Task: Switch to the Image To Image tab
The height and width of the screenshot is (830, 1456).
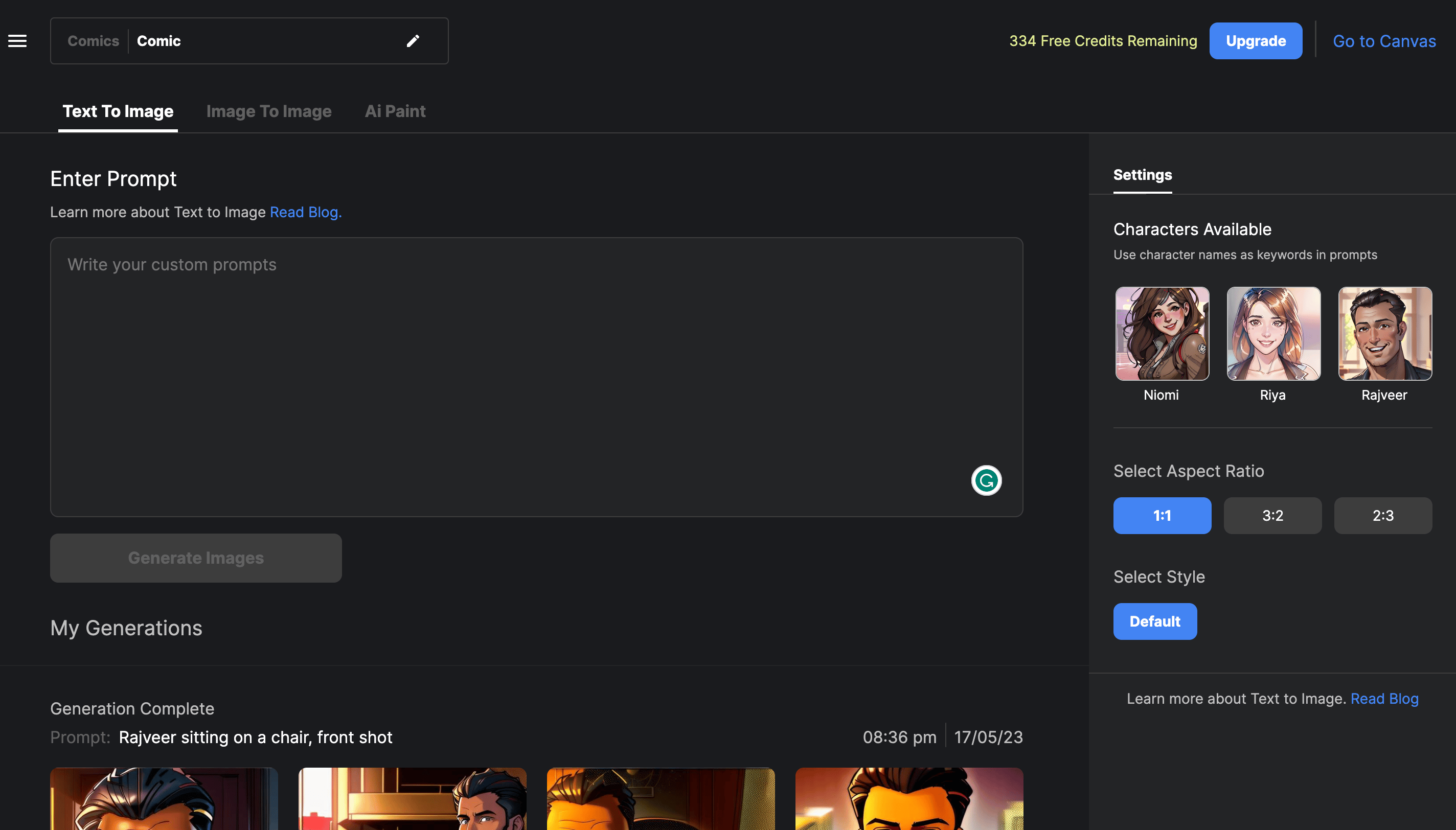Action: pos(268,111)
